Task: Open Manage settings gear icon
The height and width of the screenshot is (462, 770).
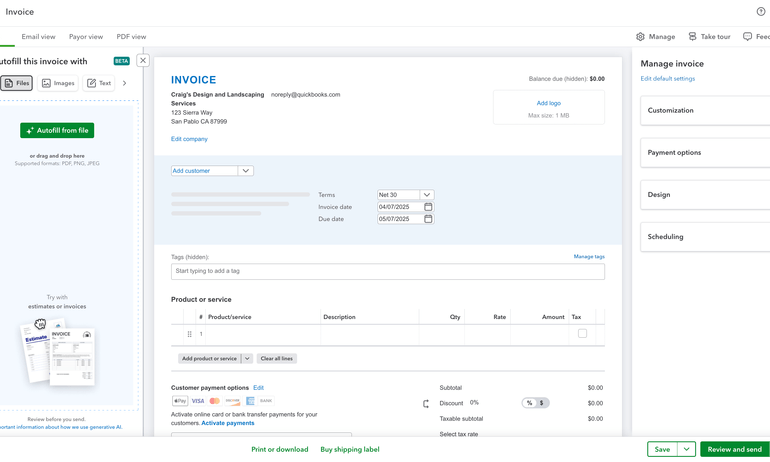Action: [640, 37]
